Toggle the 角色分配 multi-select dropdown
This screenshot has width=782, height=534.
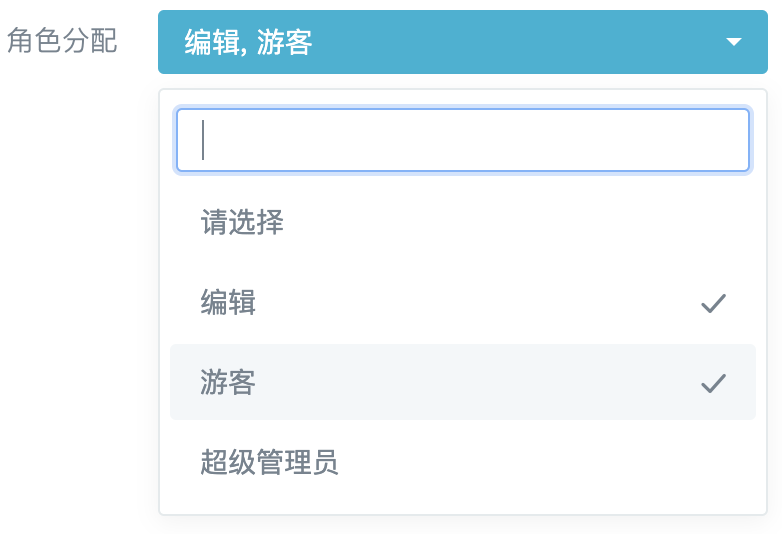coord(463,42)
